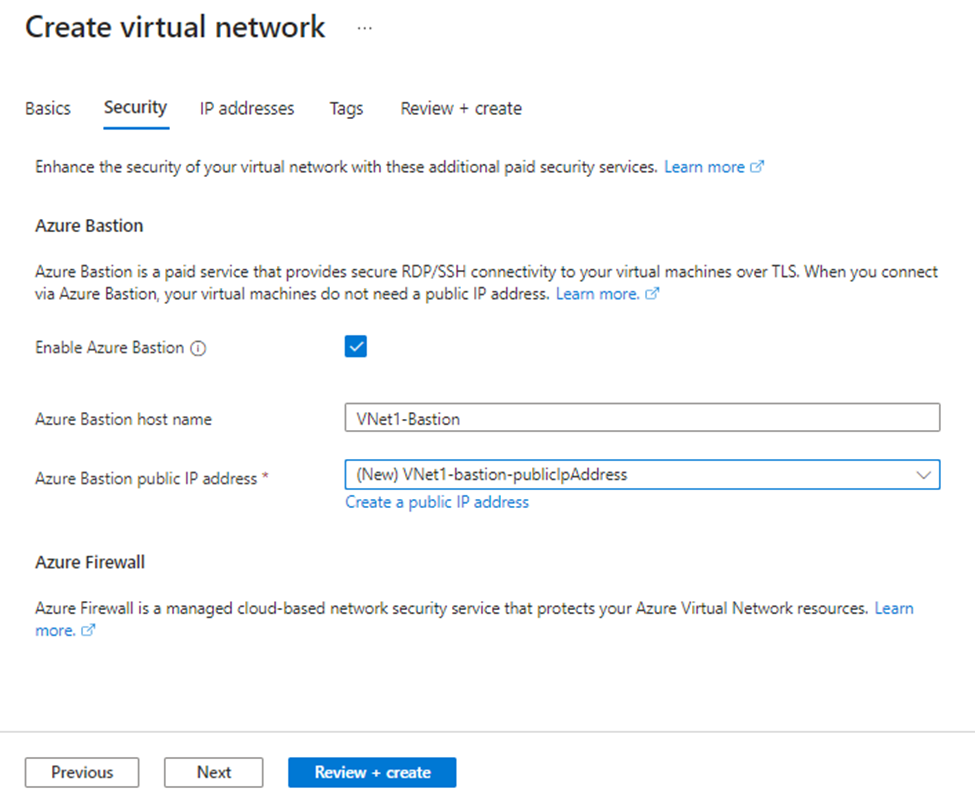Open the Azure Bastion public IP address dropdown
Screen dimensions: 975x807
pos(641,474)
